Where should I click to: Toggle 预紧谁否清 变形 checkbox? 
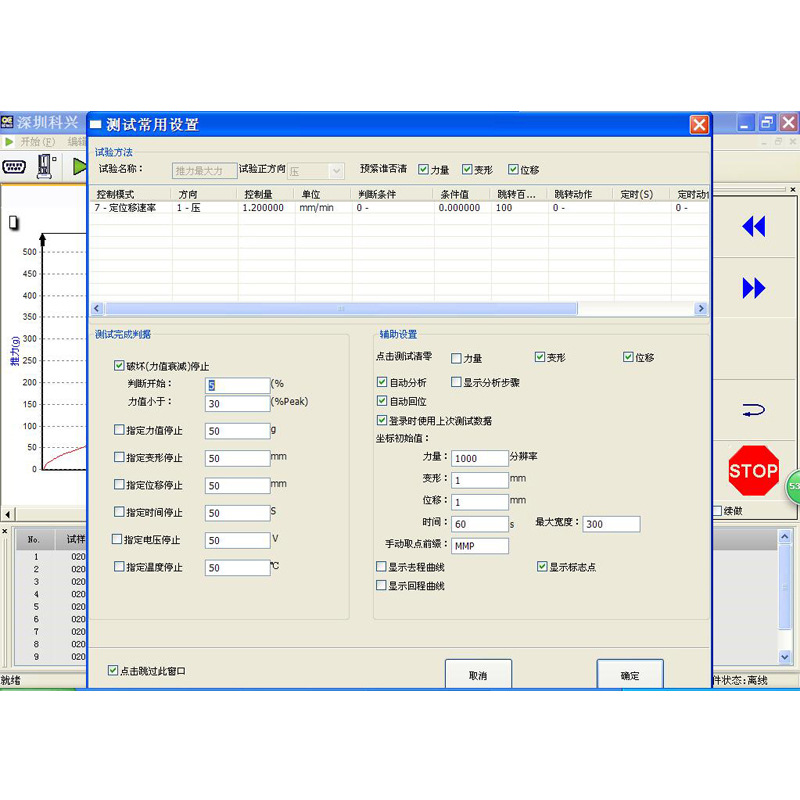[x=467, y=169]
